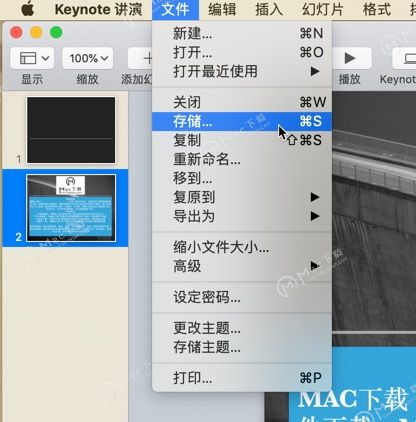Open the 100% zoom dropdown

(x=88, y=58)
